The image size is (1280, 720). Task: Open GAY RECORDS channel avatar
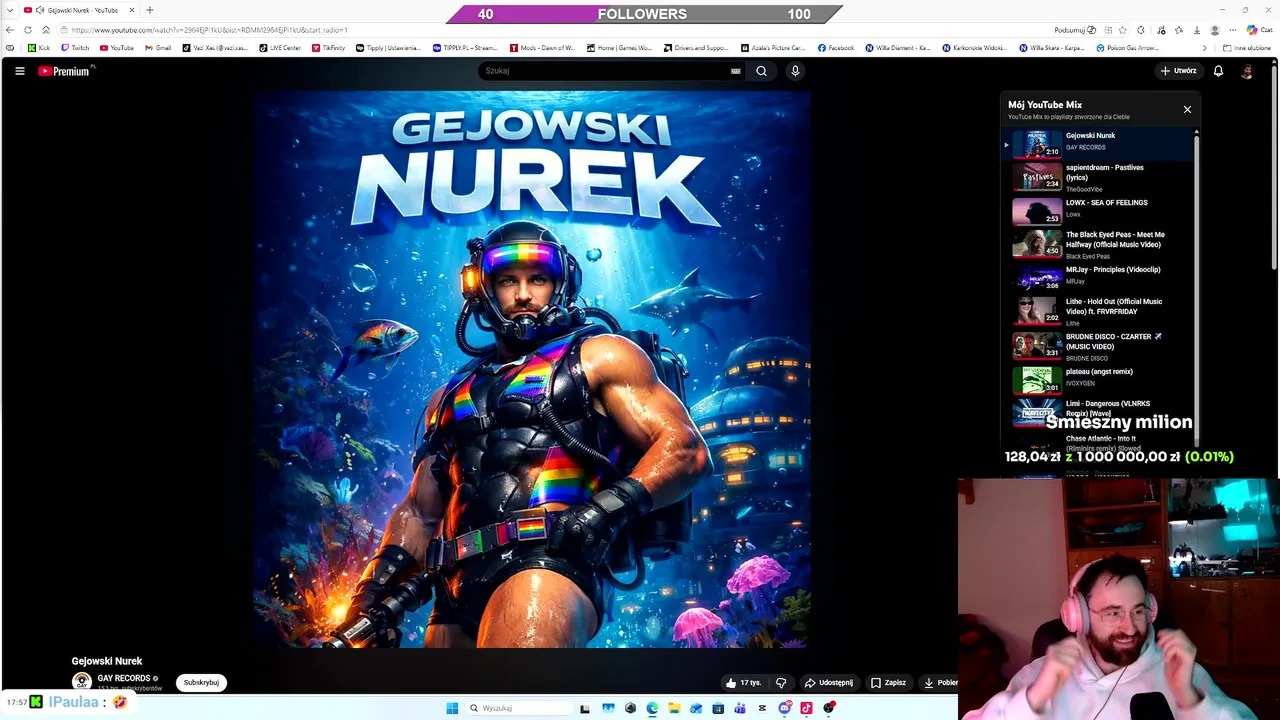point(82,681)
